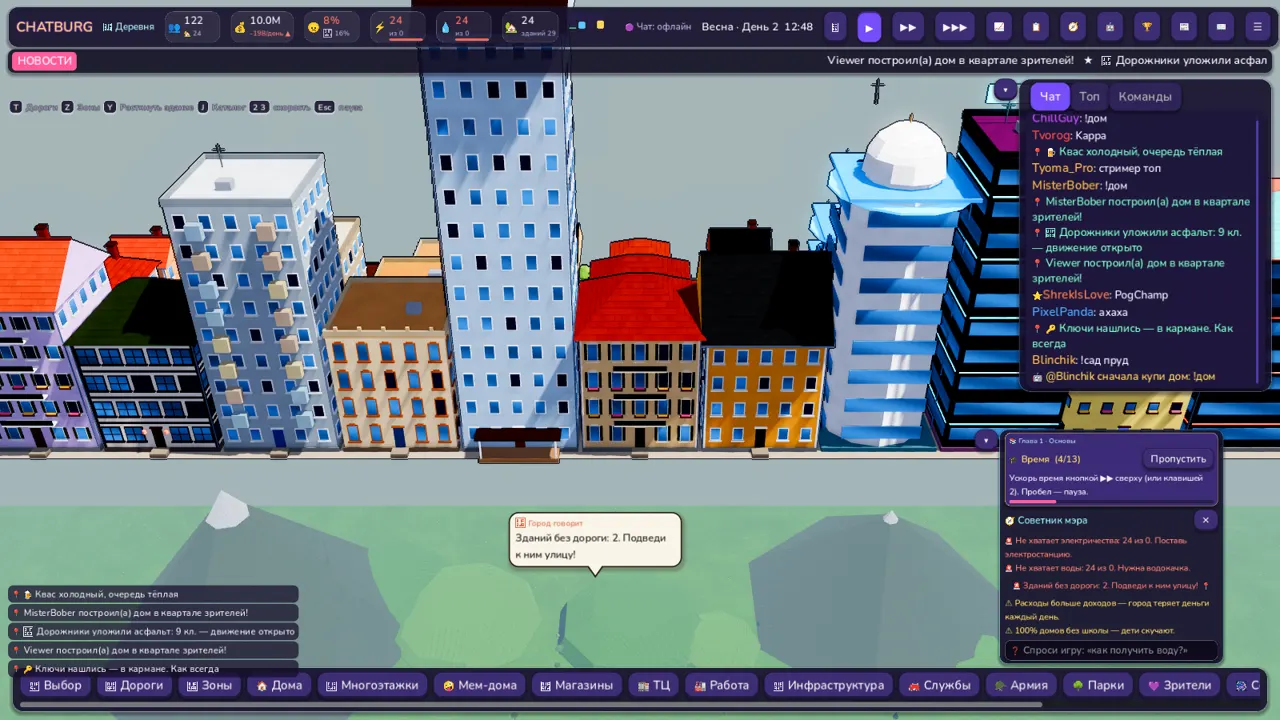Click the pause/step button before play
Viewport: 1280px width, 720px height.
tap(836, 27)
